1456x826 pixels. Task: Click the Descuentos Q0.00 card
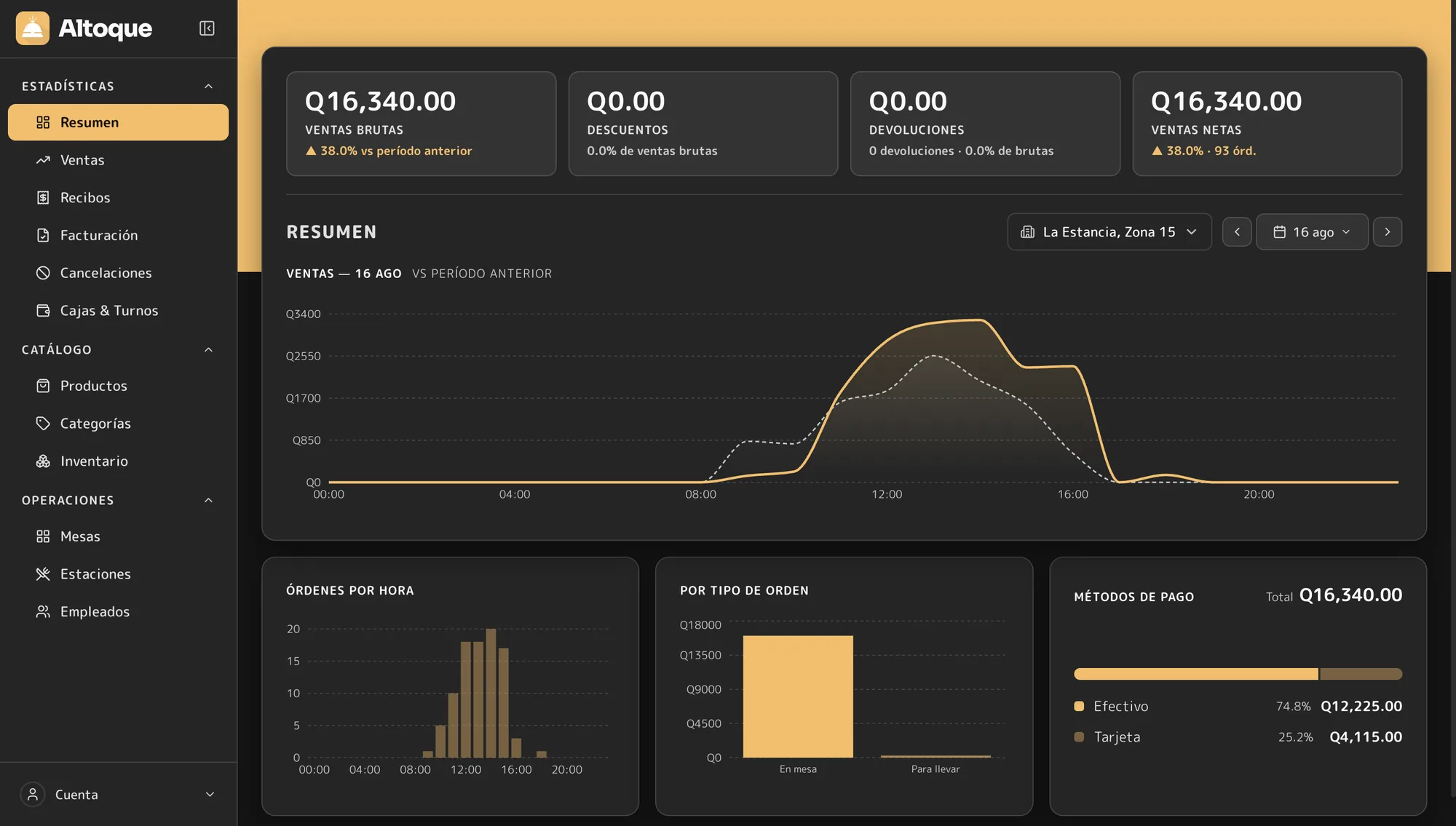pyautogui.click(x=703, y=124)
